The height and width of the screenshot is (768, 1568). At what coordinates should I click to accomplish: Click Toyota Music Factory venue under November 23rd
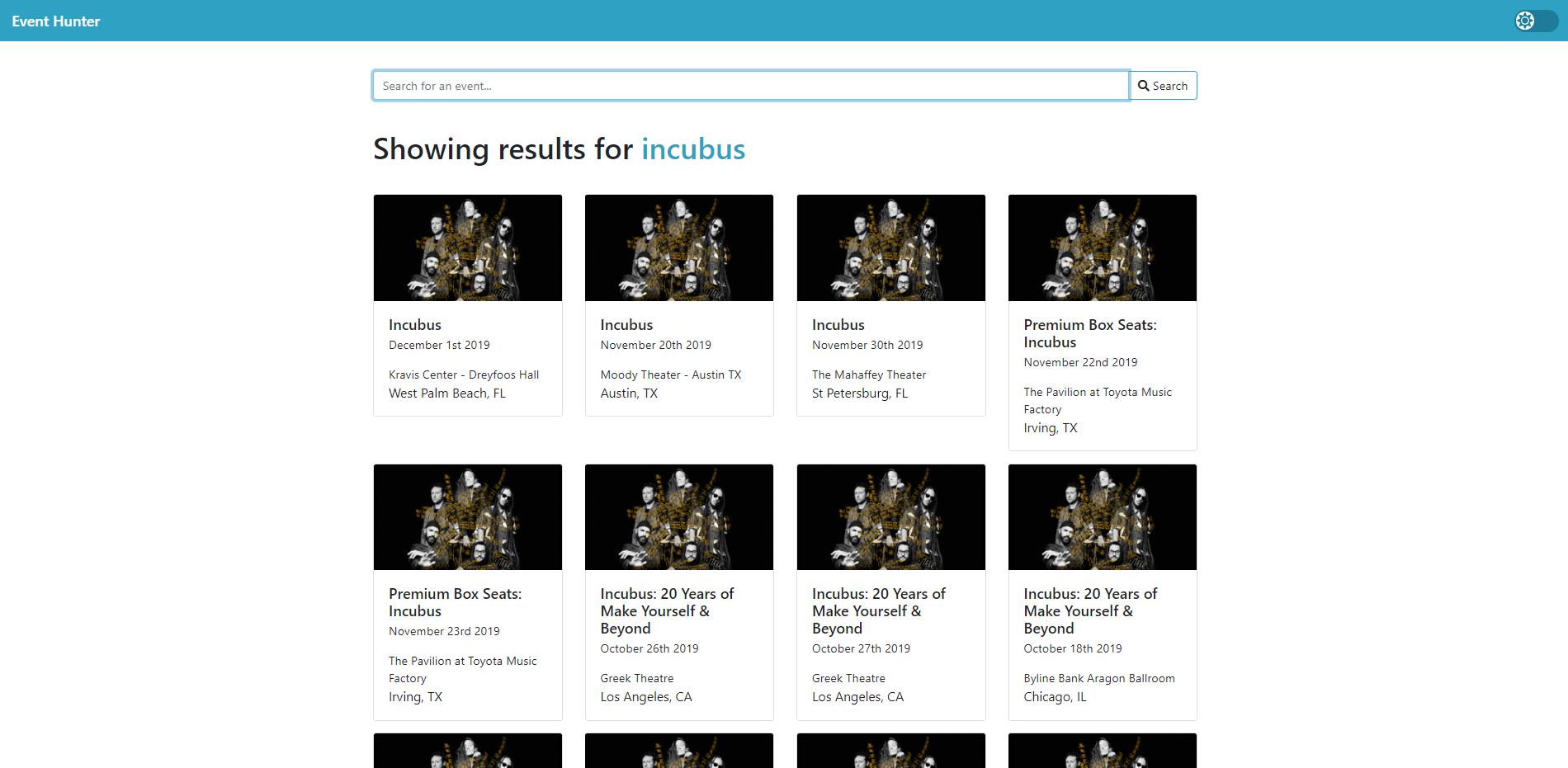pyautogui.click(x=463, y=670)
